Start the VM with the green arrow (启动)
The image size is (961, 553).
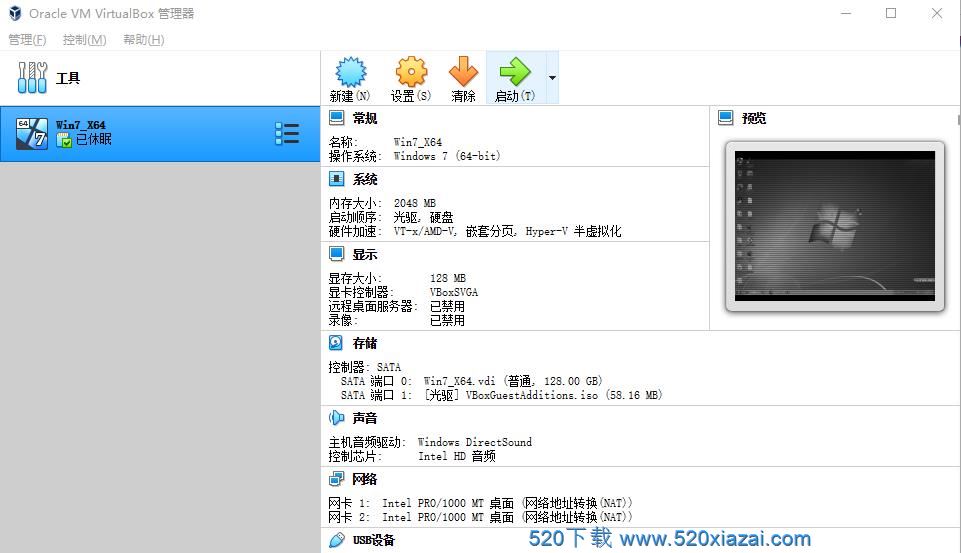pyautogui.click(x=515, y=71)
